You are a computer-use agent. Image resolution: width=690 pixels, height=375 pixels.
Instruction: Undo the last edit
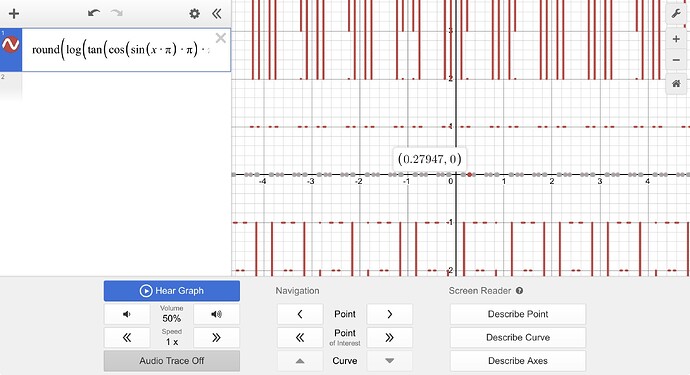tap(94, 13)
